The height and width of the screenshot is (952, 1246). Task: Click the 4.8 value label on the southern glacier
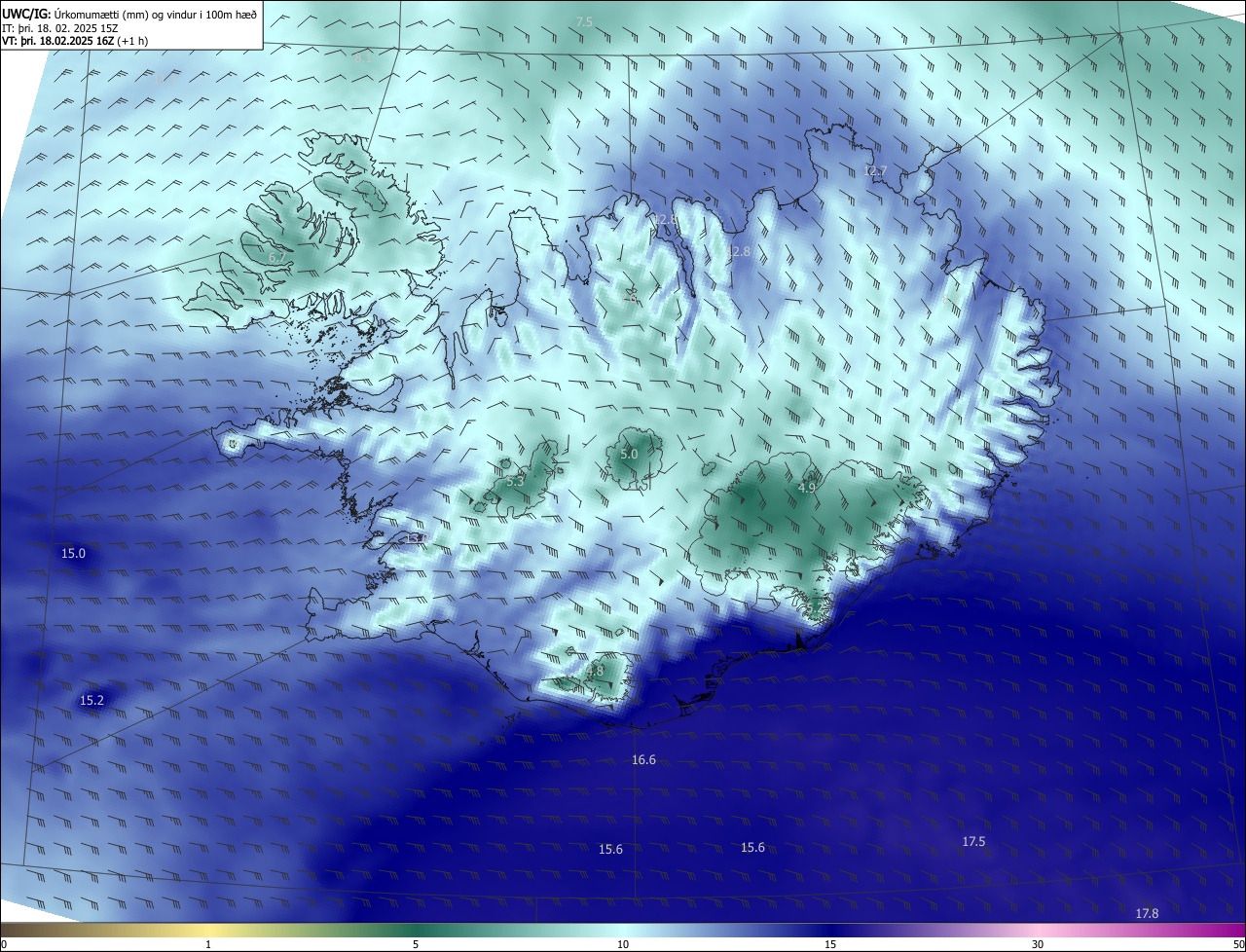tap(595, 671)
